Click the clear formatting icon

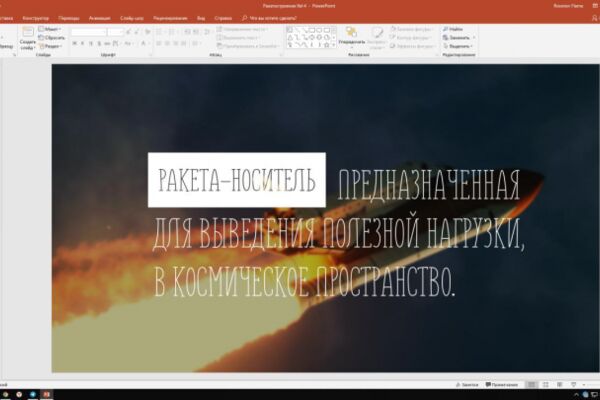pos(147,32)
